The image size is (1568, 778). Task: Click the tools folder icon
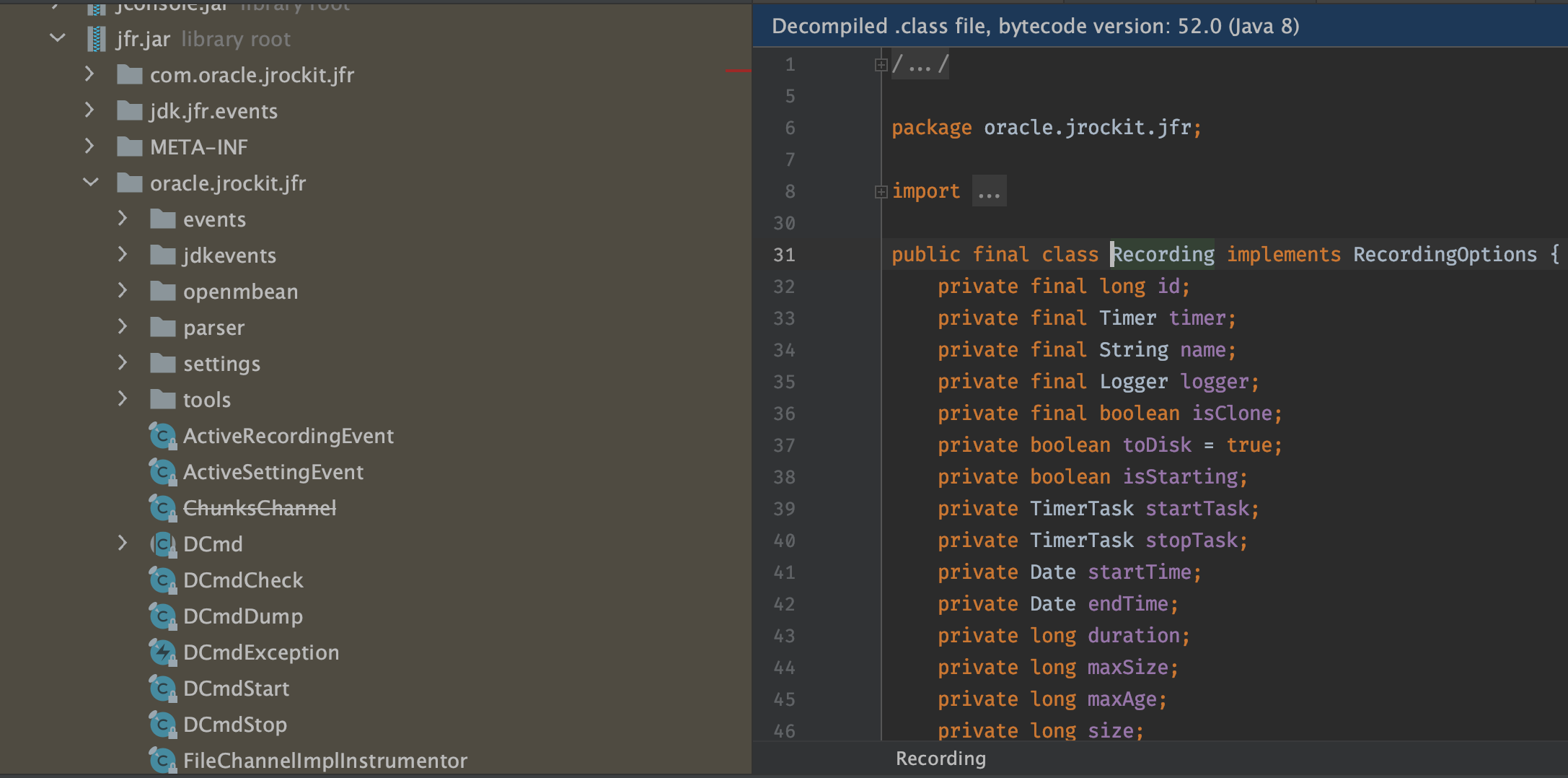163,400
